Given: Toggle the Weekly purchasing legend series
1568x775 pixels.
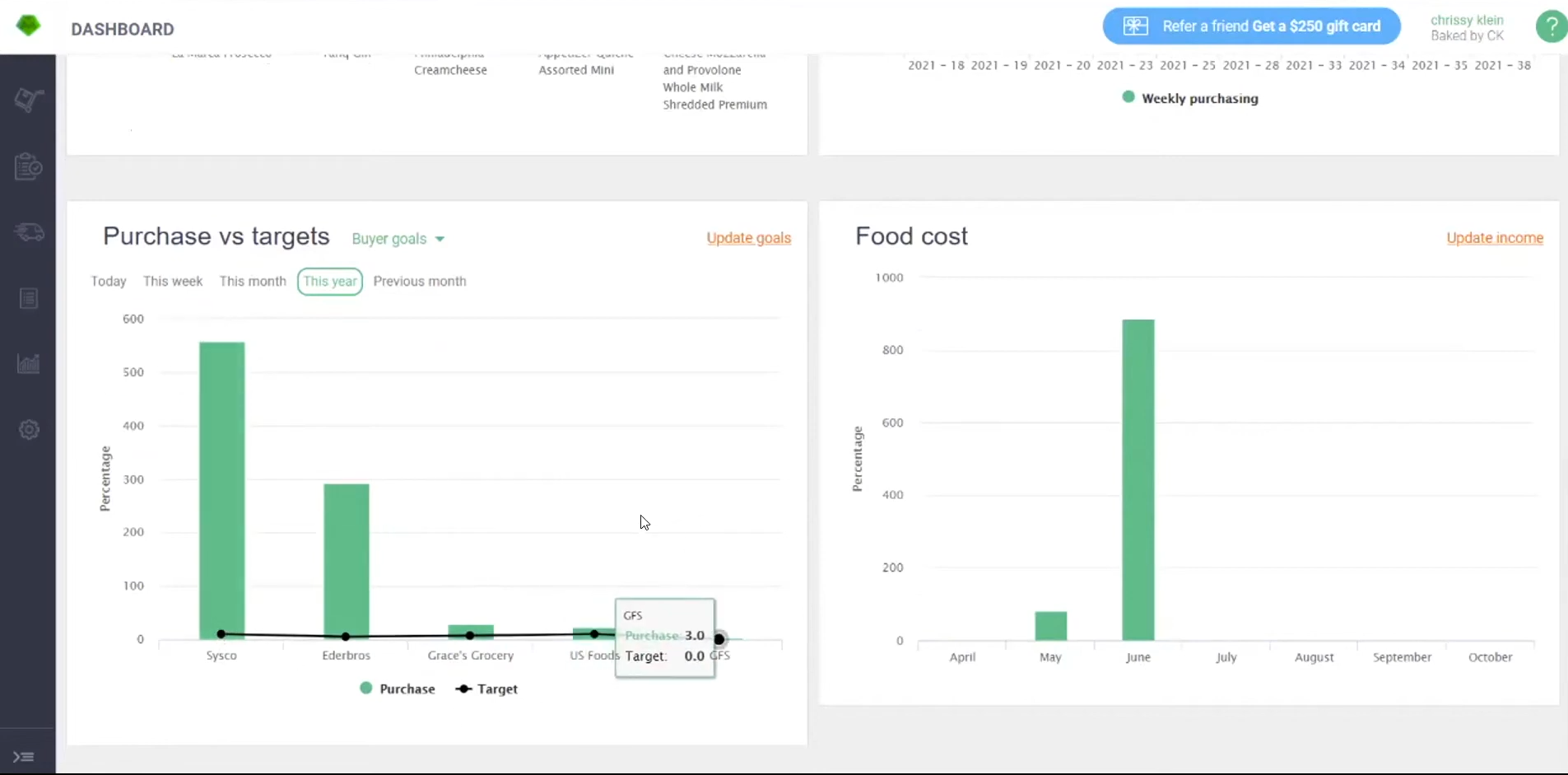Looking at the screenshot, I should 1190,98.
